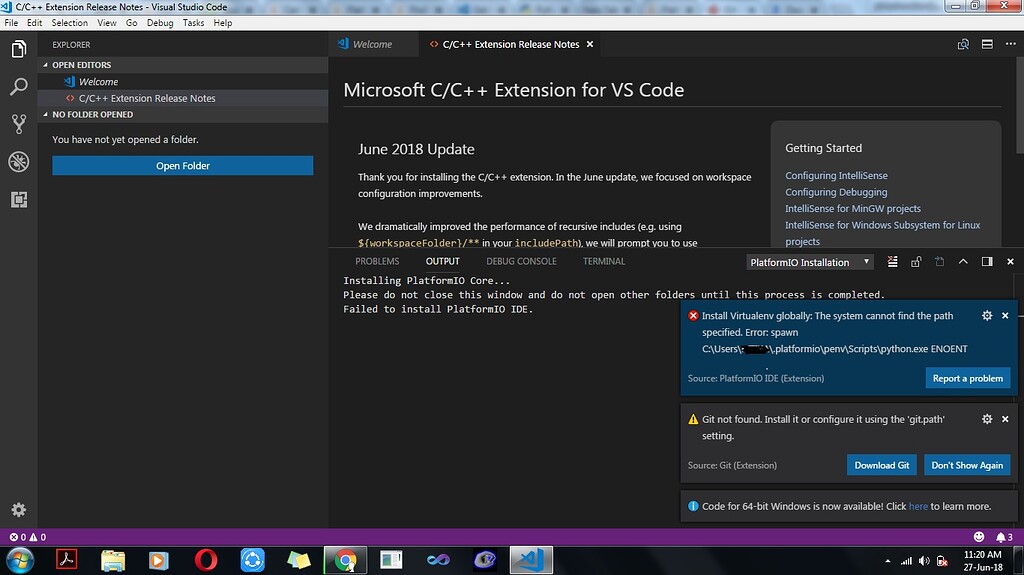
Task: Open the Explorer view in activity bar
Action: (19, 49)
